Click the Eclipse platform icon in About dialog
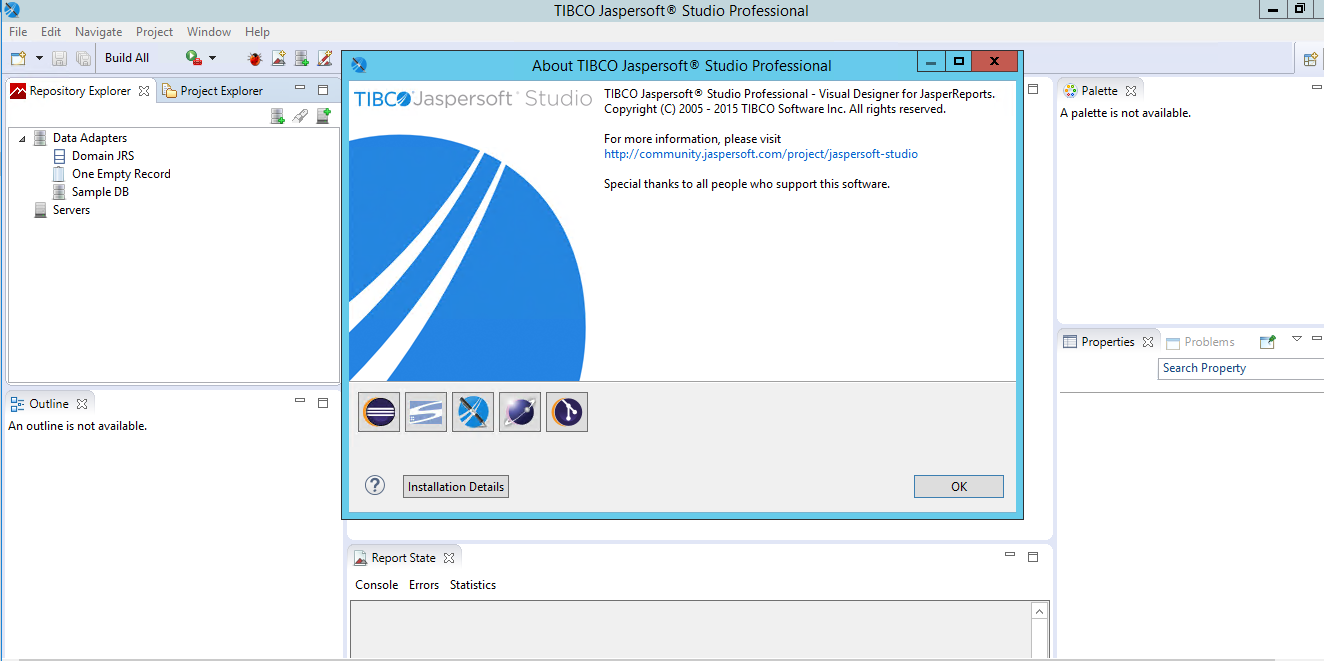1324x661 pixels. 379,412
